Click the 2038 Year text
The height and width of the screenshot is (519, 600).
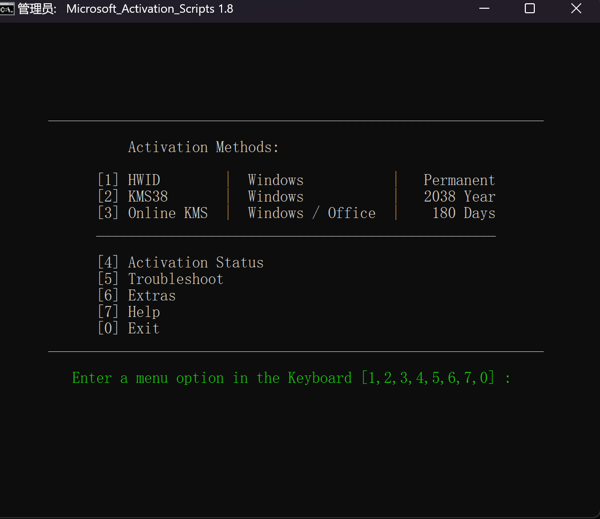[459, 197]
